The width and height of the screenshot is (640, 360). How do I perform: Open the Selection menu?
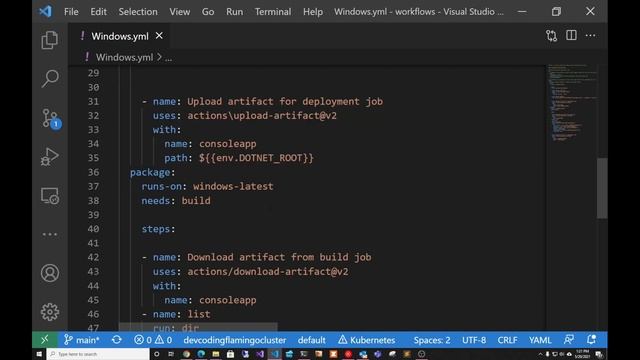[138, 11]
